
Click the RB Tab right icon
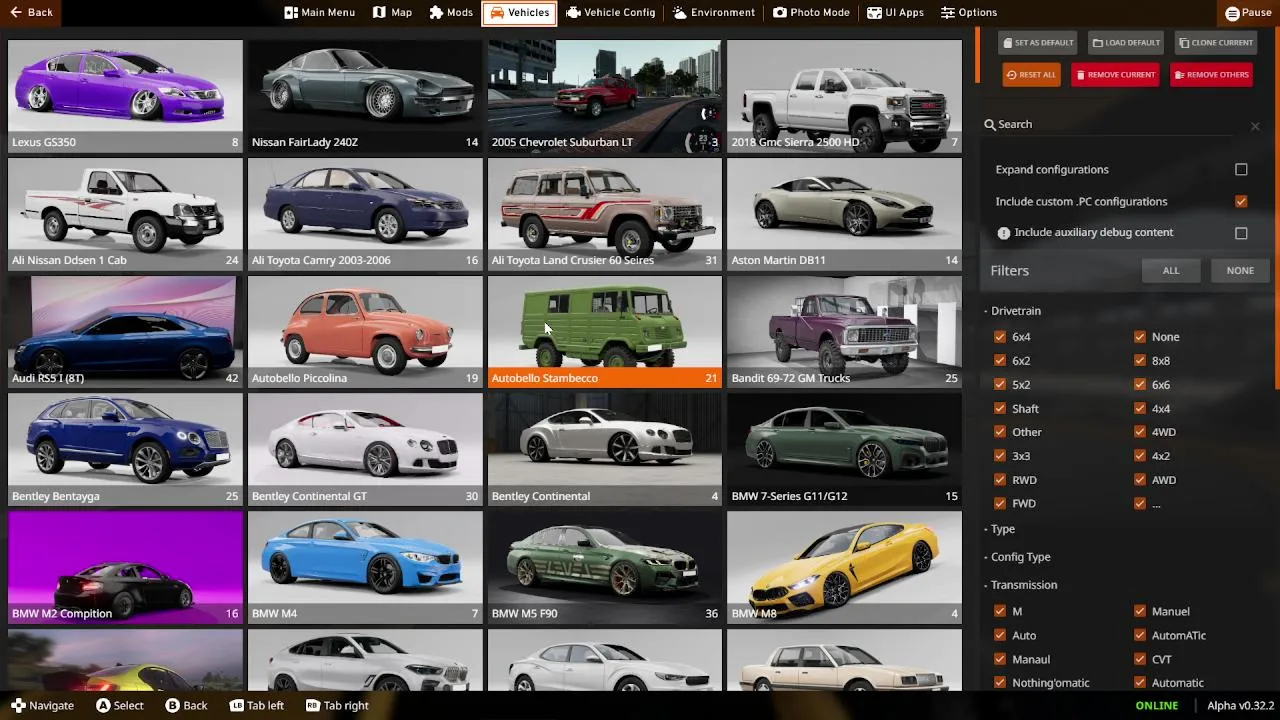tap(312, 706)
